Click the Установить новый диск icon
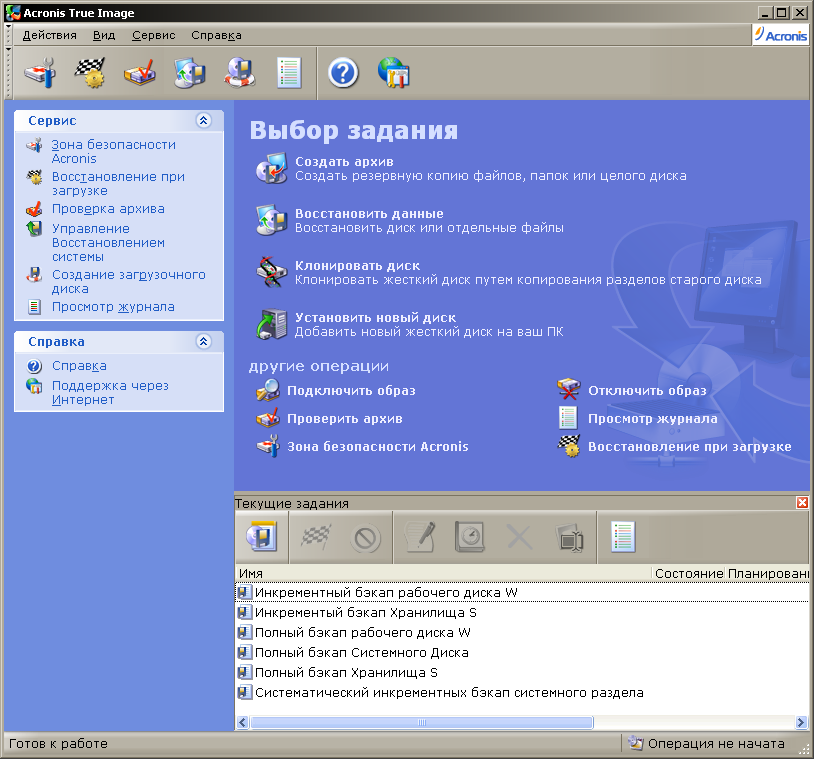This screenshot has height=759, width=814. pyautogui.click(x=271, y=324)
